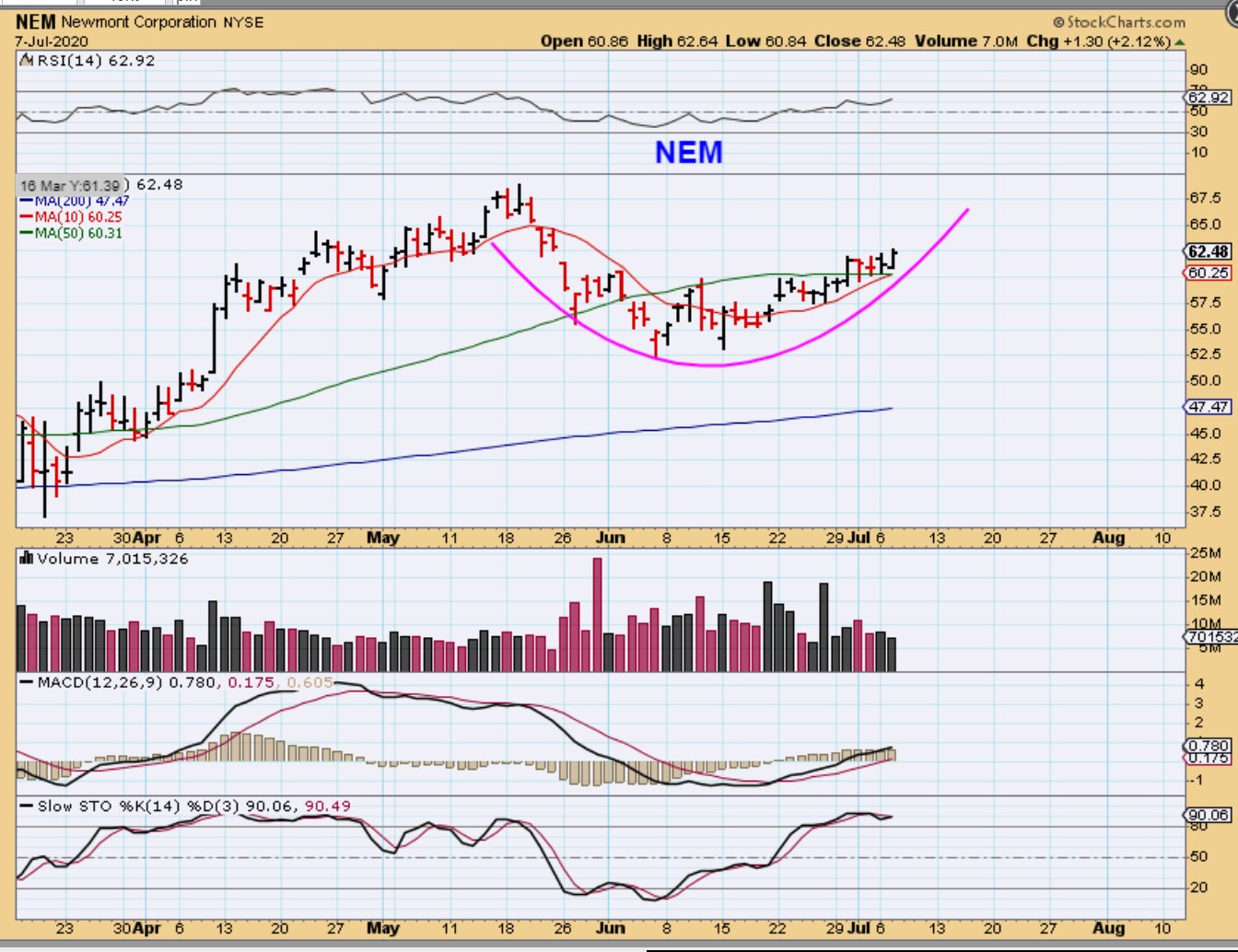Click the volume bars icon beside Volume label

(27, 558)
